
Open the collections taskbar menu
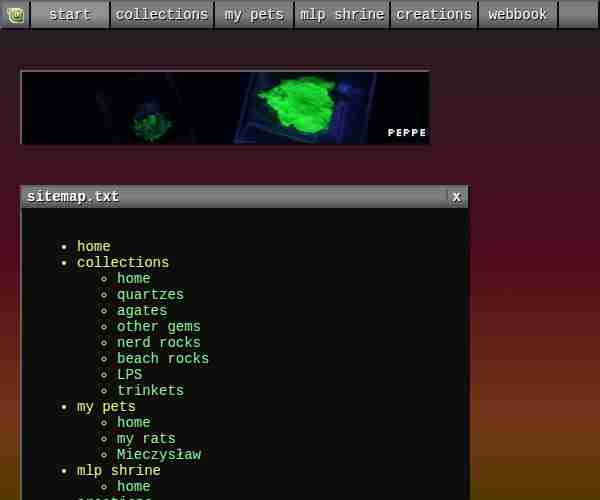[x=161, y=15]
